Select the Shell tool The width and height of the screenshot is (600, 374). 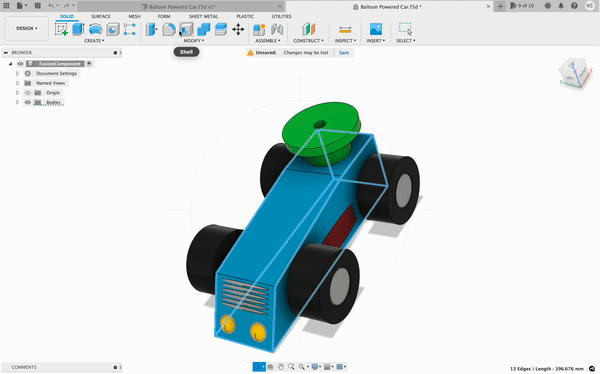[186, 29]
